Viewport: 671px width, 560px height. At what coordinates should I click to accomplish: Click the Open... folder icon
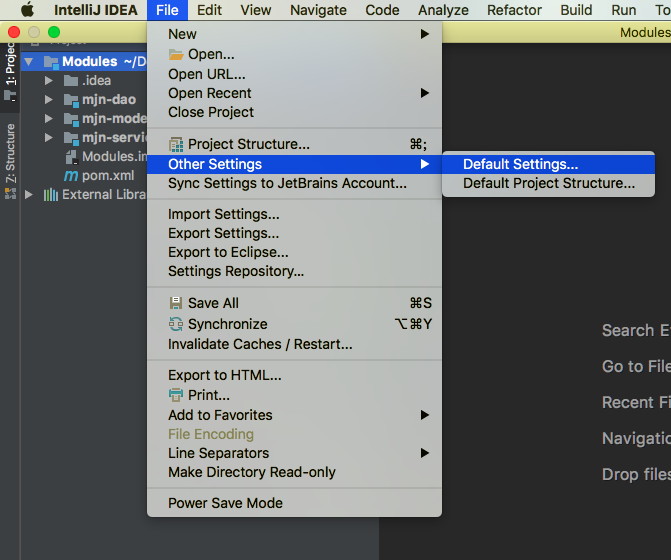[176, 54]
